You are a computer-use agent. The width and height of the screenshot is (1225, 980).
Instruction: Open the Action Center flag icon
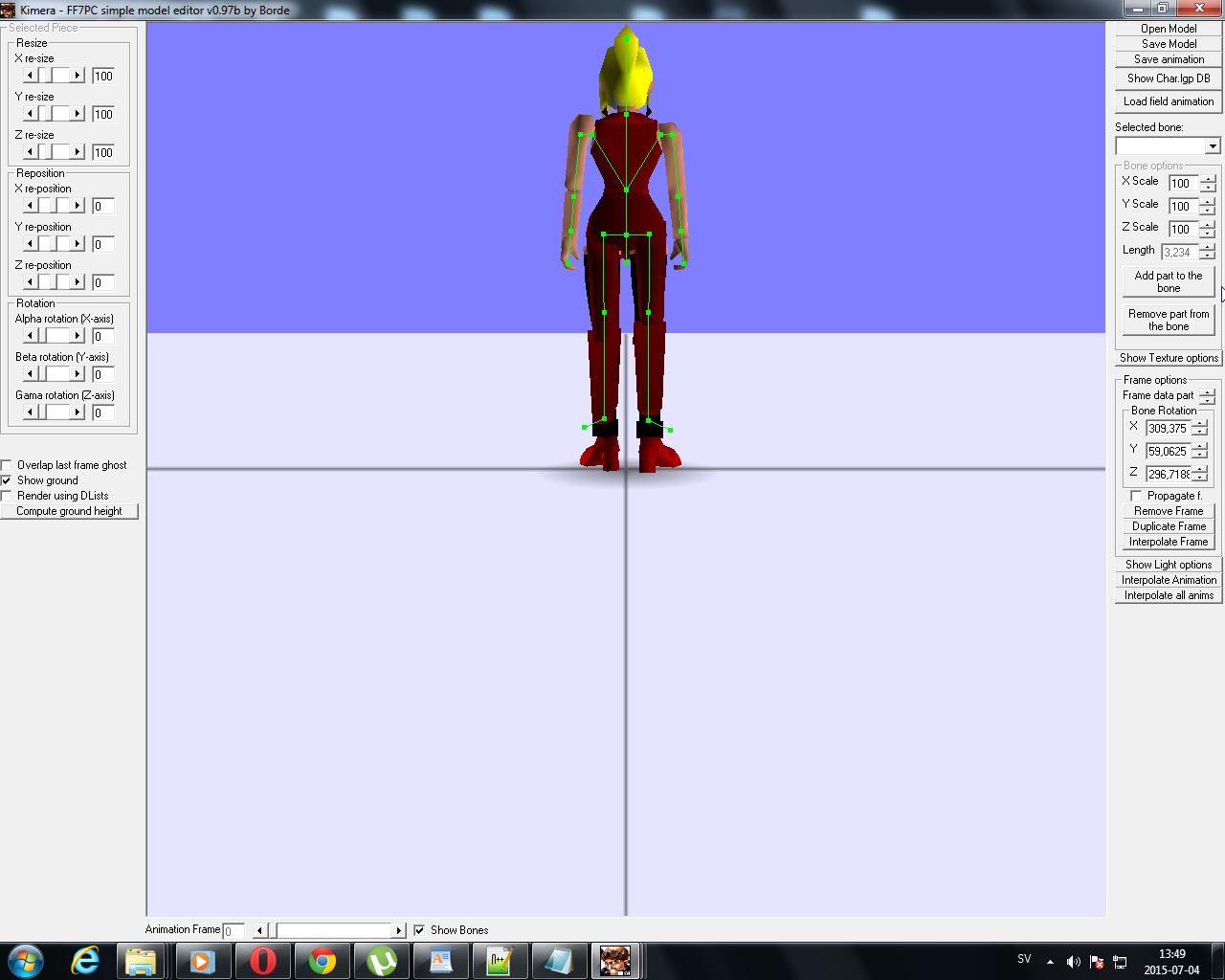[x=1097, y=962]
